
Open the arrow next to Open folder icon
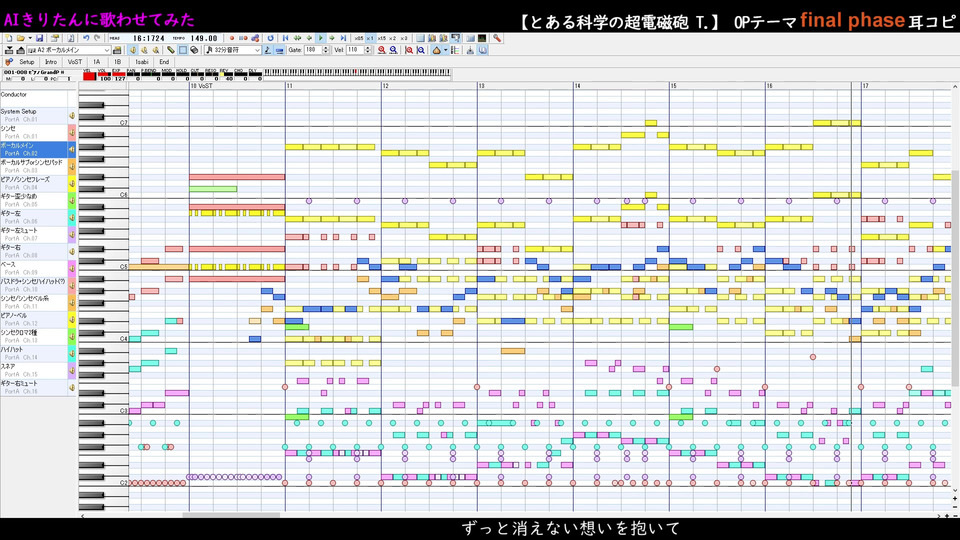(30, 38)
